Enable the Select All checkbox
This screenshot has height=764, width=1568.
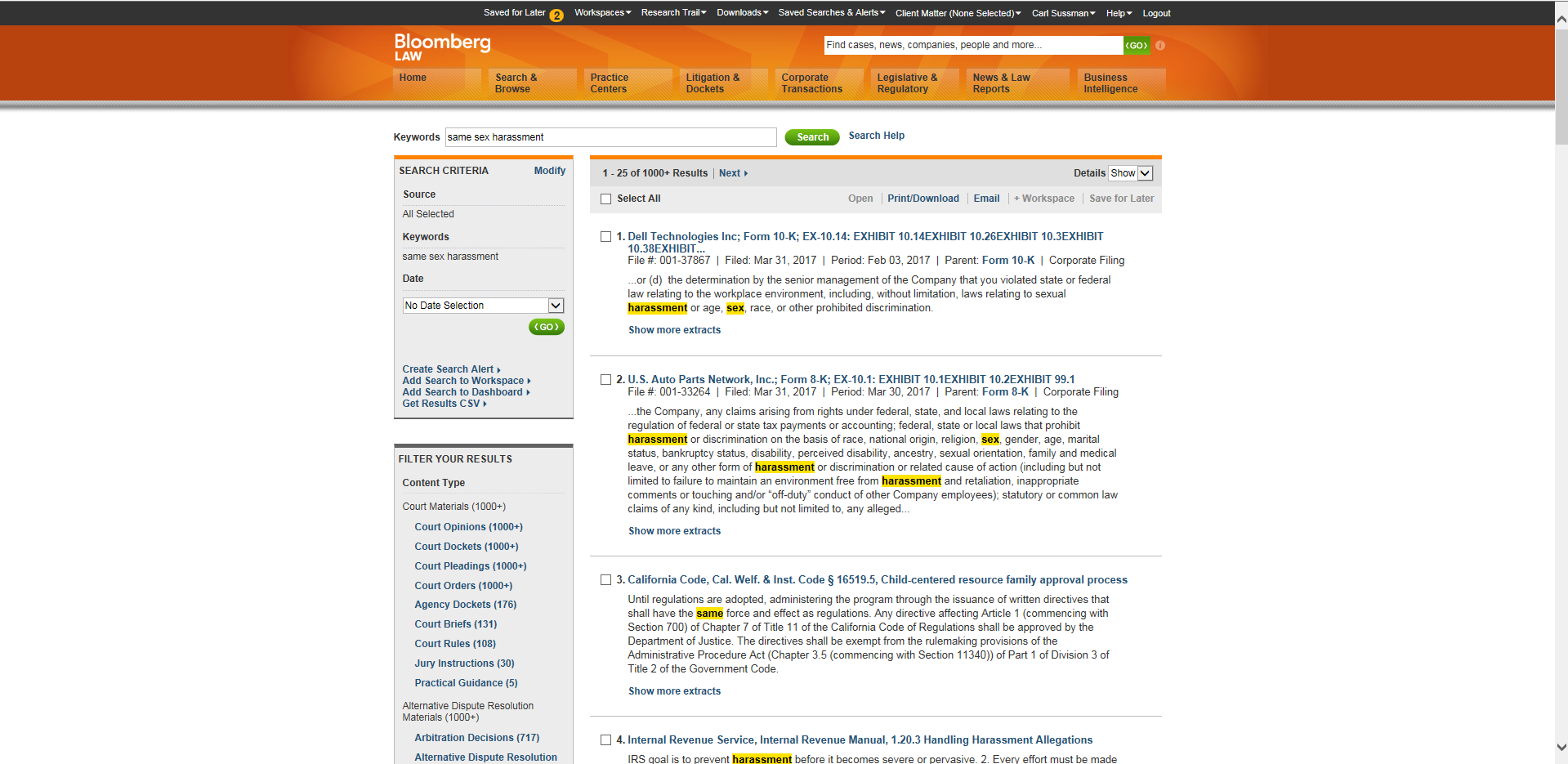[x=605, y=199]
